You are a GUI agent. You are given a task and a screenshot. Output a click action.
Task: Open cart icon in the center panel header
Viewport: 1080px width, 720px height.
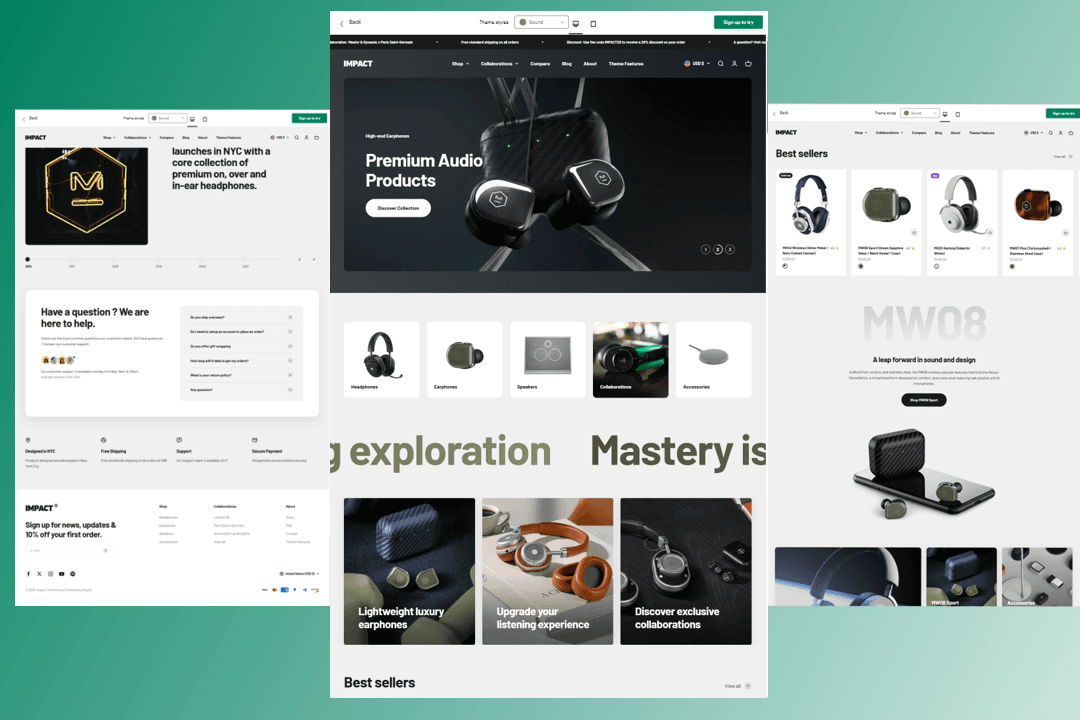point(748,63)
